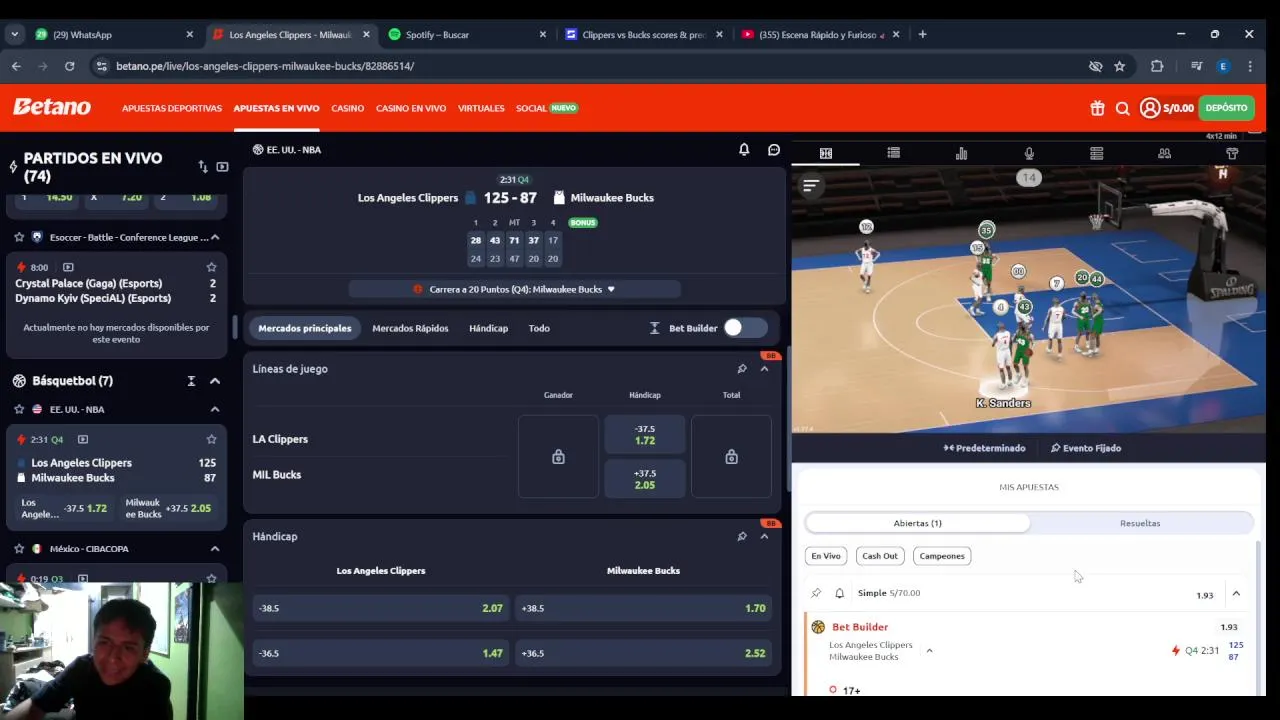Screen dimensions: 1280x720
Task: Open the chat bubble icon in the match header
Action: point(774,149)
